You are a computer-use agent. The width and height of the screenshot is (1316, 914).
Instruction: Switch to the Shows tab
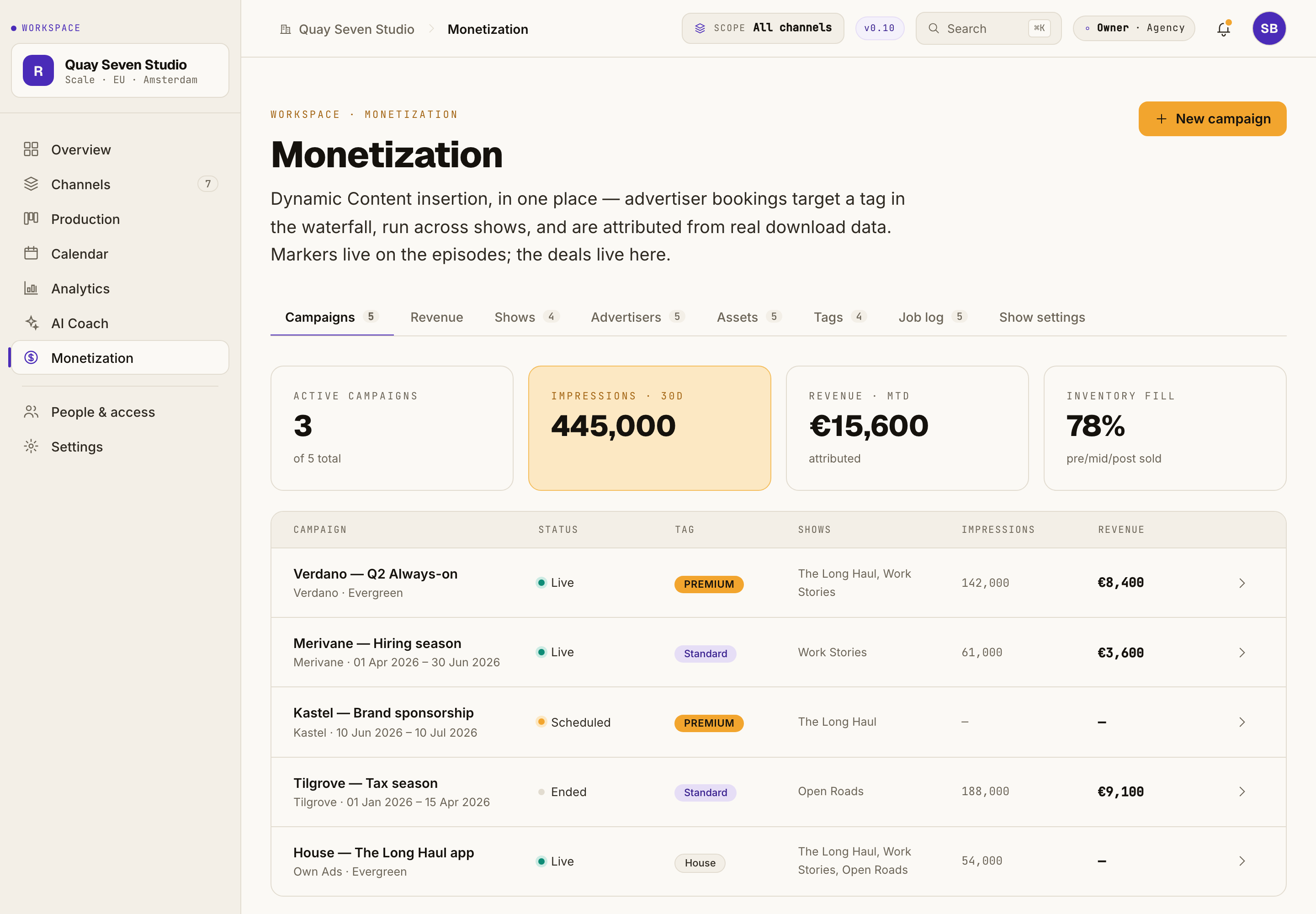tap(527, 317)
